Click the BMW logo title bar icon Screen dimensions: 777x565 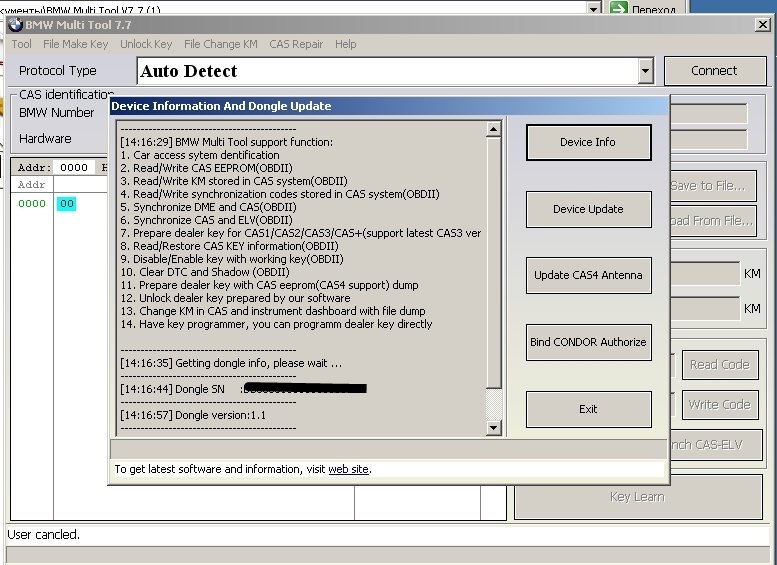click(15, 25)
